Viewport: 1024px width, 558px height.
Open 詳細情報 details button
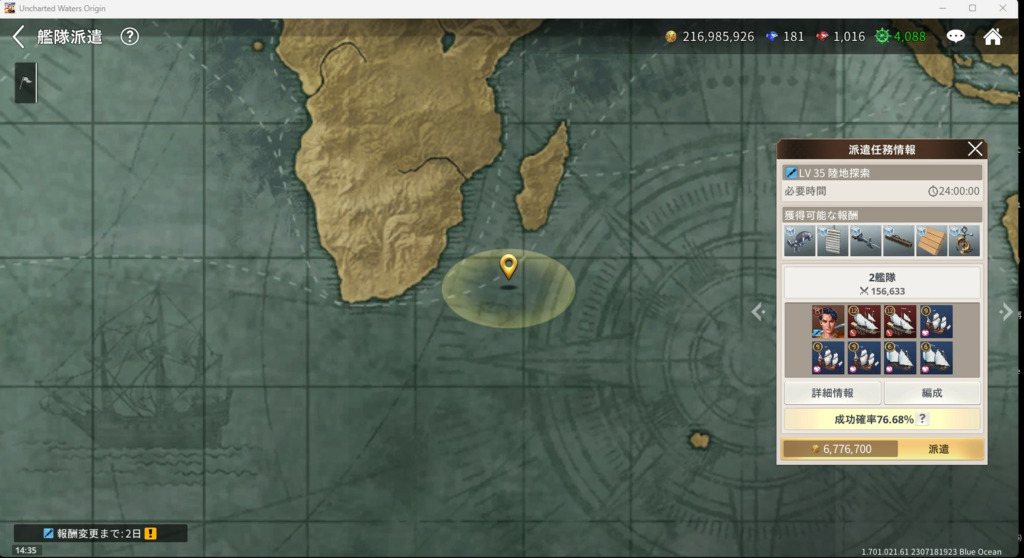833,393
